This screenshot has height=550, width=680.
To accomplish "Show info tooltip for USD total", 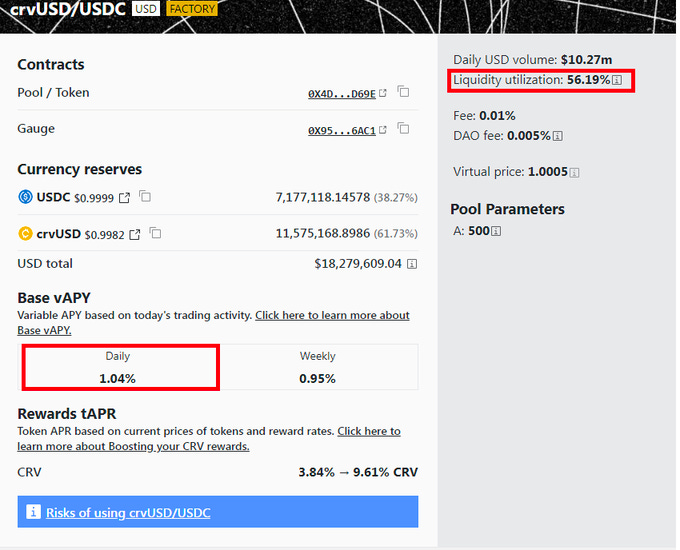I will 412,264.
